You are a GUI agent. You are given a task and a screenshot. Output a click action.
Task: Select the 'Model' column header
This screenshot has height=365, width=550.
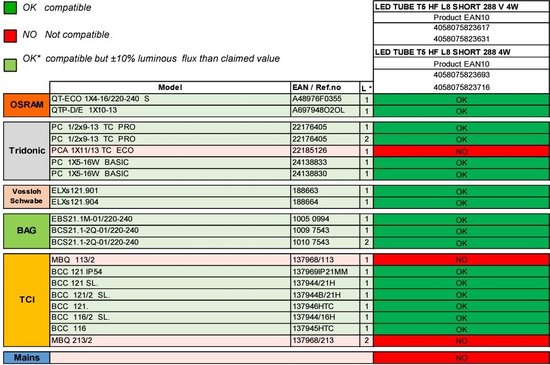pyautogui.click(x=170, y=87)
